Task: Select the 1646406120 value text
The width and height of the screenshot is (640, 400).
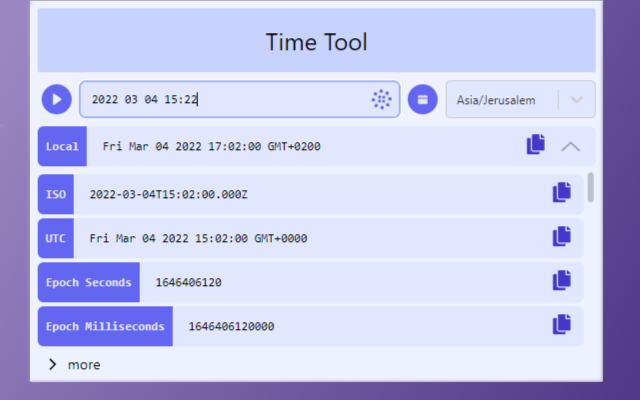Action: pos(189,282)
